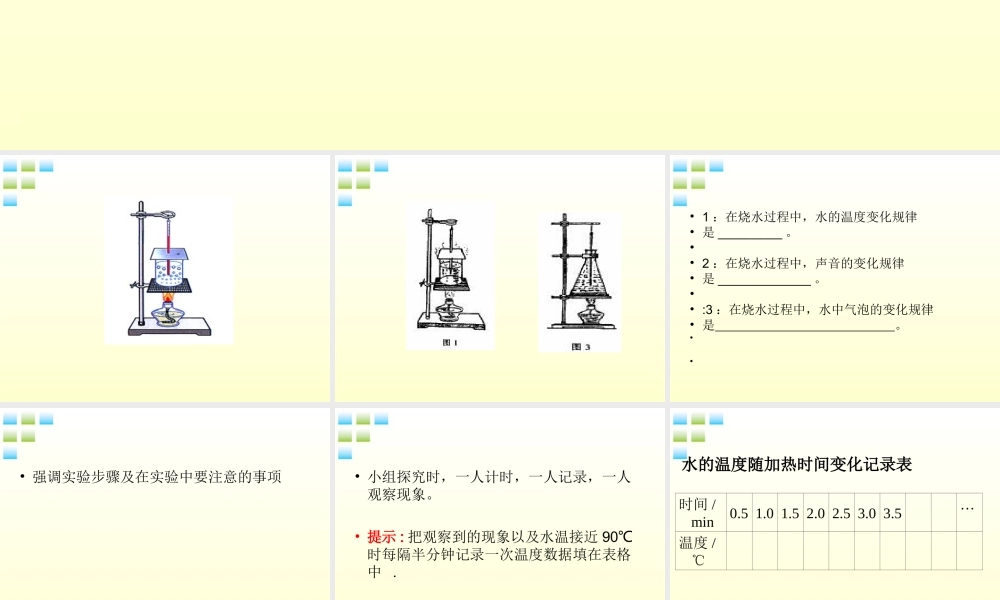The image size is (1000, 600).
Task: Click the bullet 小组探究时，一人计时
Action: [x=499, y=485]
